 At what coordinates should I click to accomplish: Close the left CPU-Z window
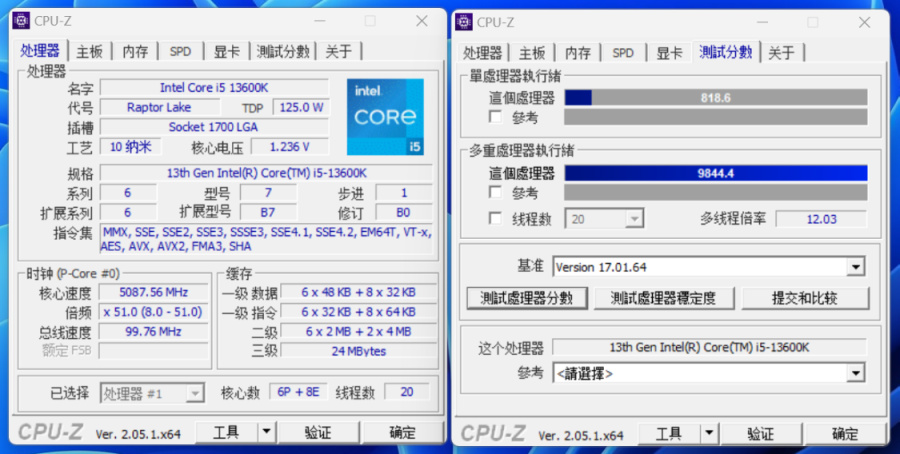tap(422, 21)
